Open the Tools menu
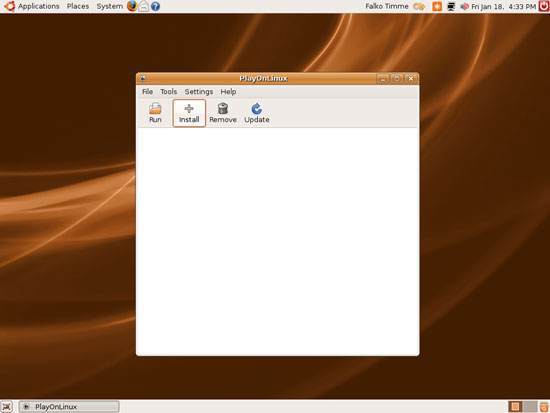550x413 pixels. [168, 92]
